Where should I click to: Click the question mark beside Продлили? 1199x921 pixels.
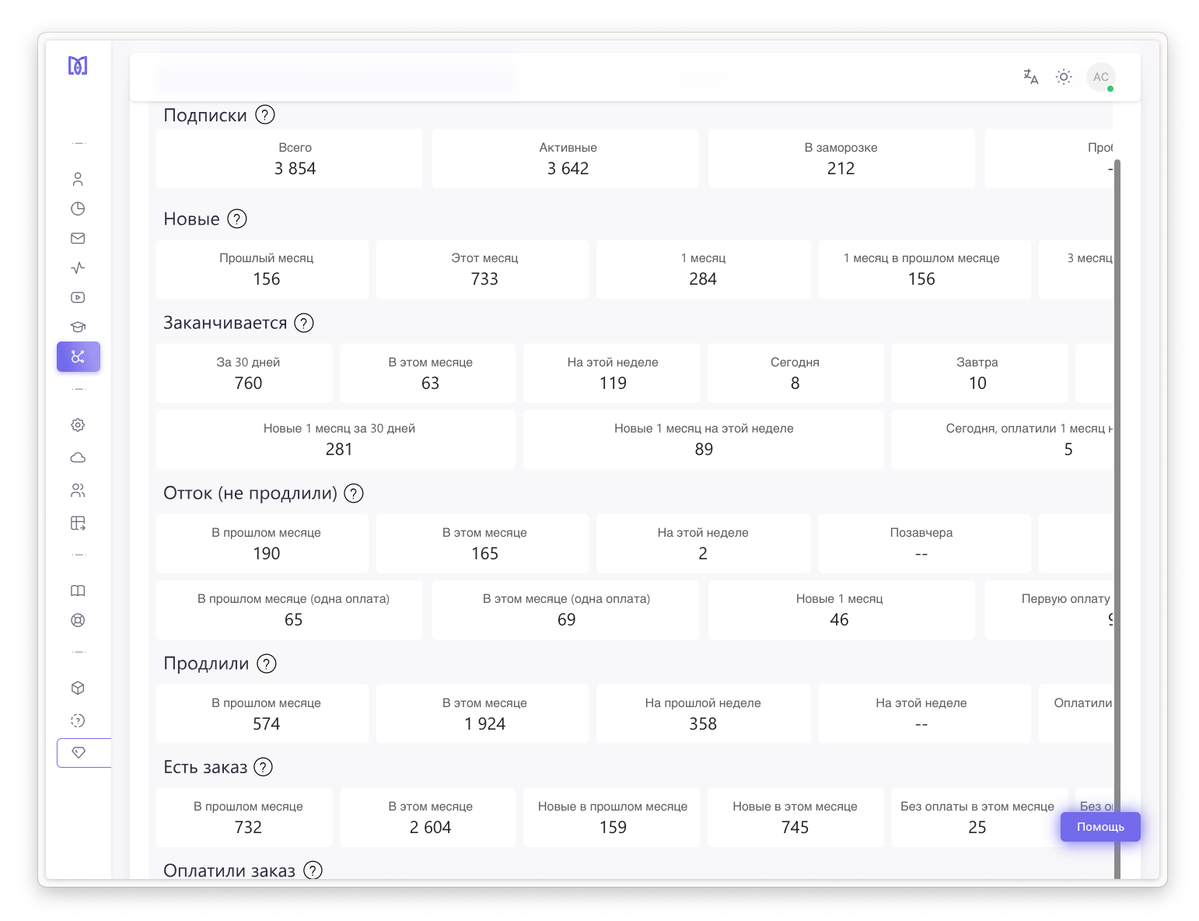coord(266,664)
